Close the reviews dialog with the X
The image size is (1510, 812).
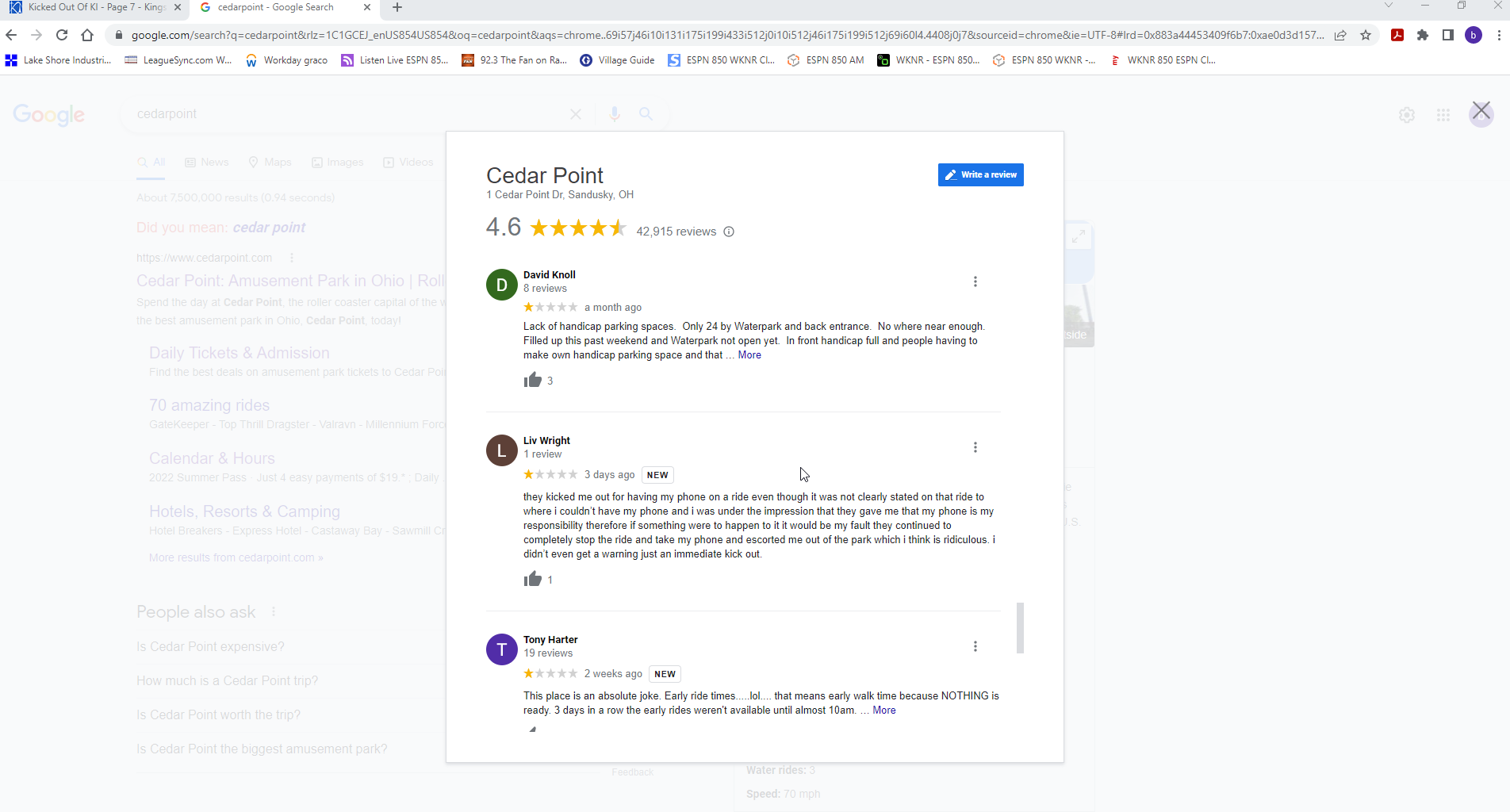[x=1481, y=111]
